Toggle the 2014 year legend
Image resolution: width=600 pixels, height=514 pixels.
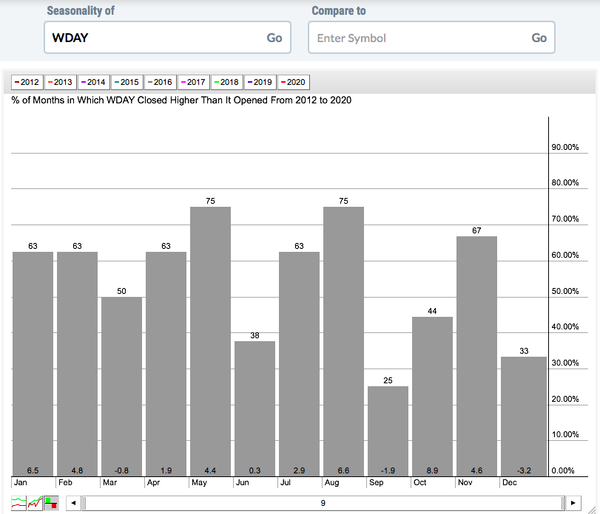[93, 83]
